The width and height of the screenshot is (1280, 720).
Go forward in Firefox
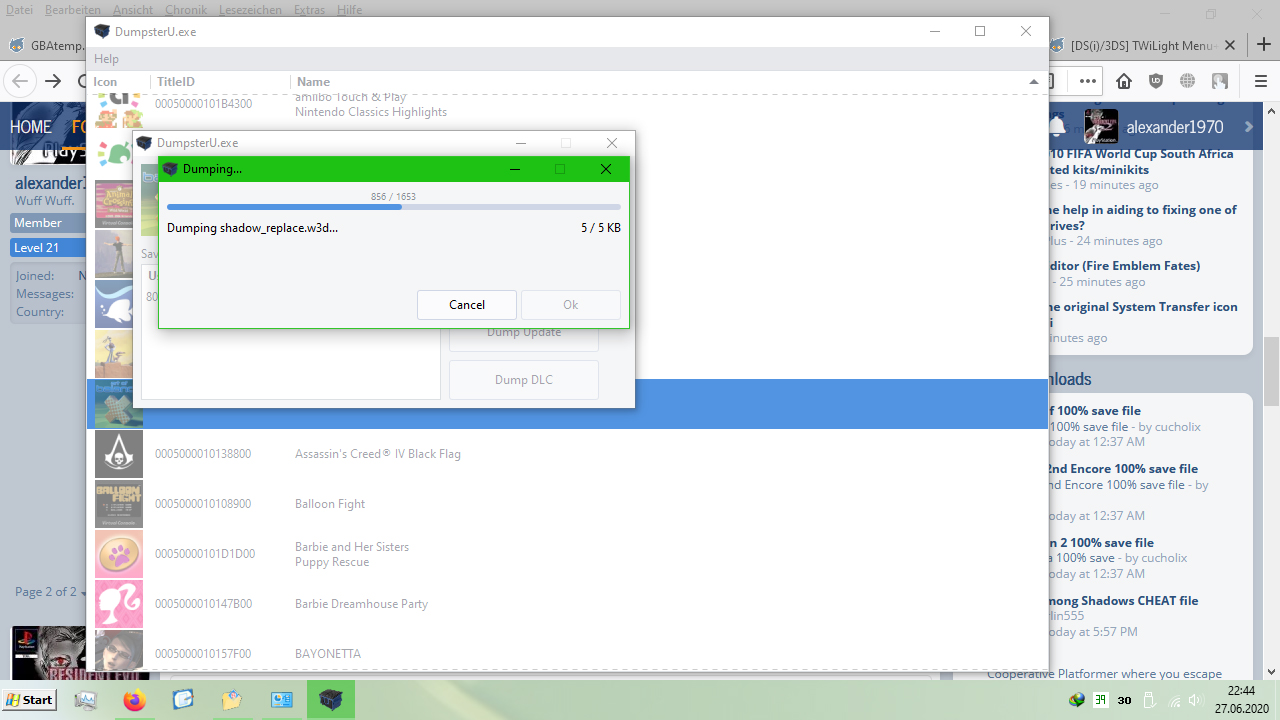[x=53, y=81]
